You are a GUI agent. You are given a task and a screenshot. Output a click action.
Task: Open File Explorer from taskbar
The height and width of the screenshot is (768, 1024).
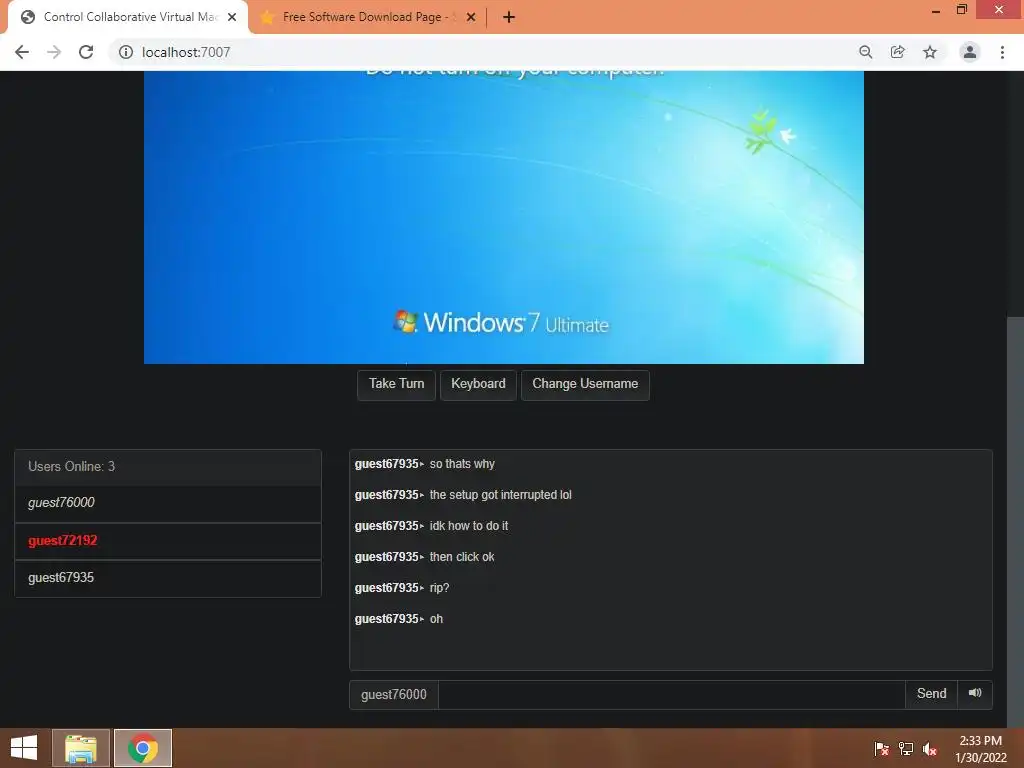coord(81,748)
